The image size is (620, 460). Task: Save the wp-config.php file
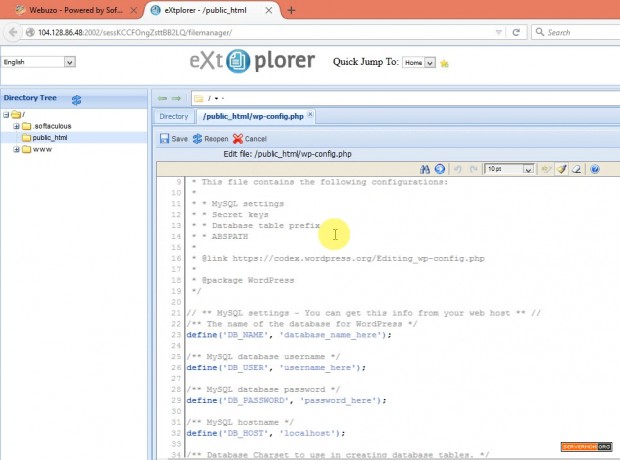(174, 139)
